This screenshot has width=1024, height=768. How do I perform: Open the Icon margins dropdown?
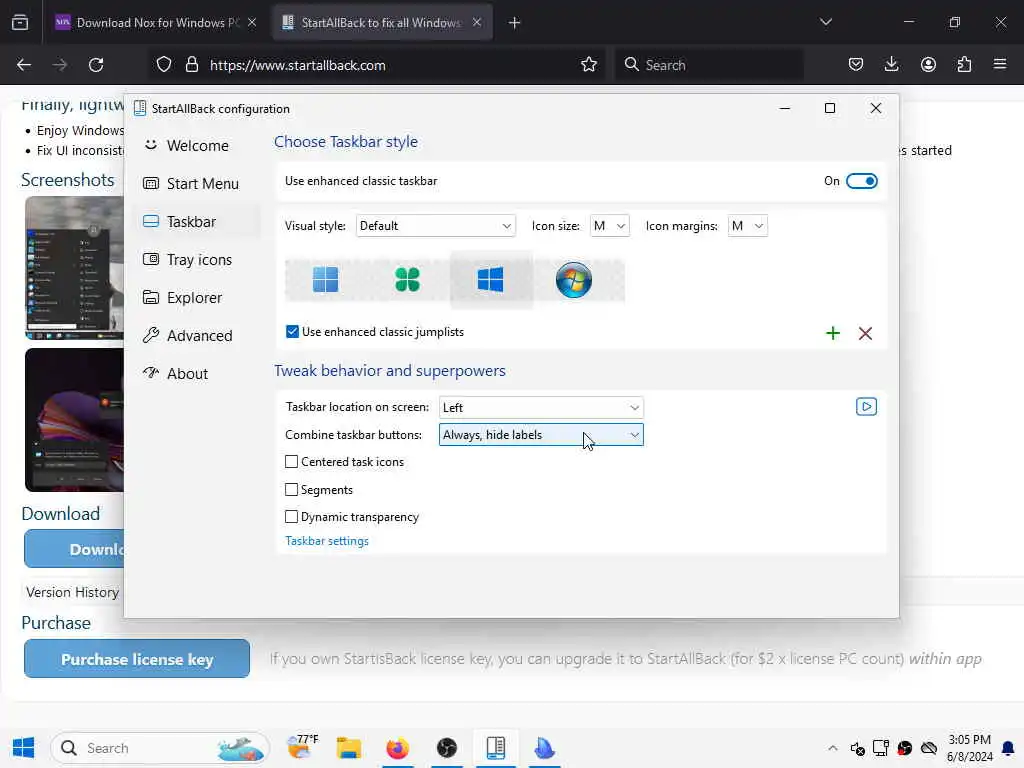[x=747, y=226]
